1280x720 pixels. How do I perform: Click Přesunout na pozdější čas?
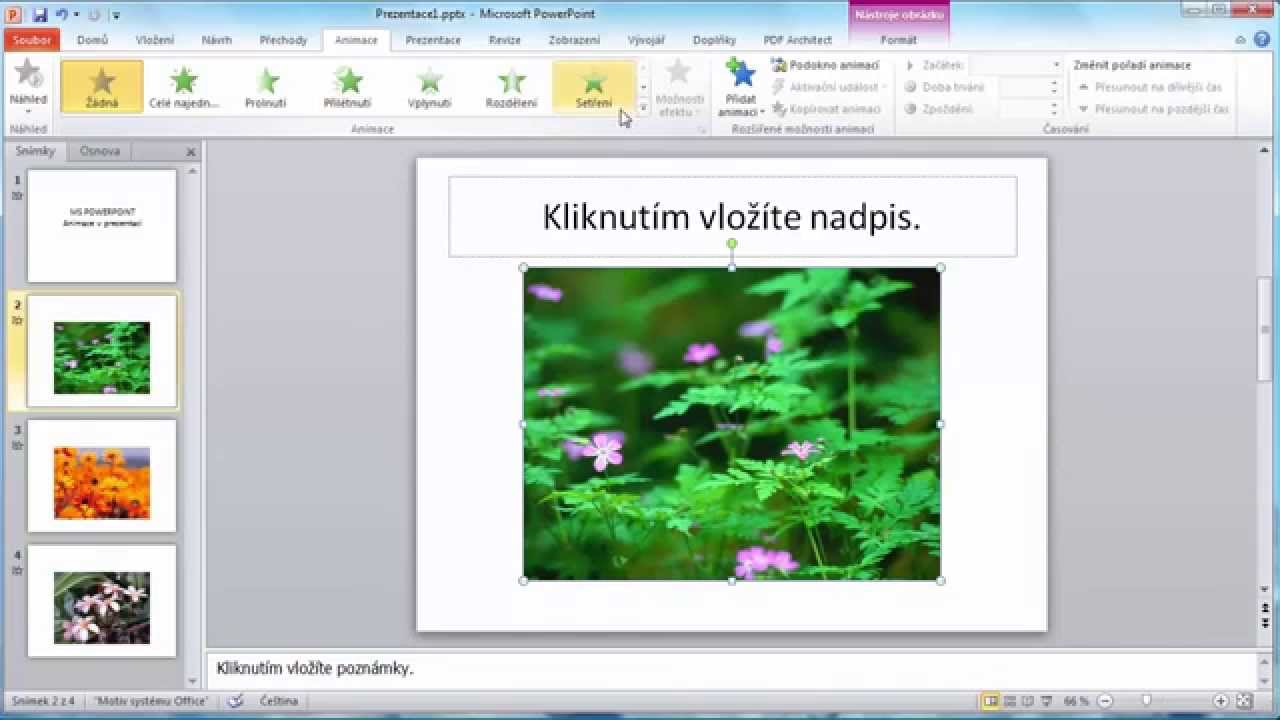click(1153, 109)
